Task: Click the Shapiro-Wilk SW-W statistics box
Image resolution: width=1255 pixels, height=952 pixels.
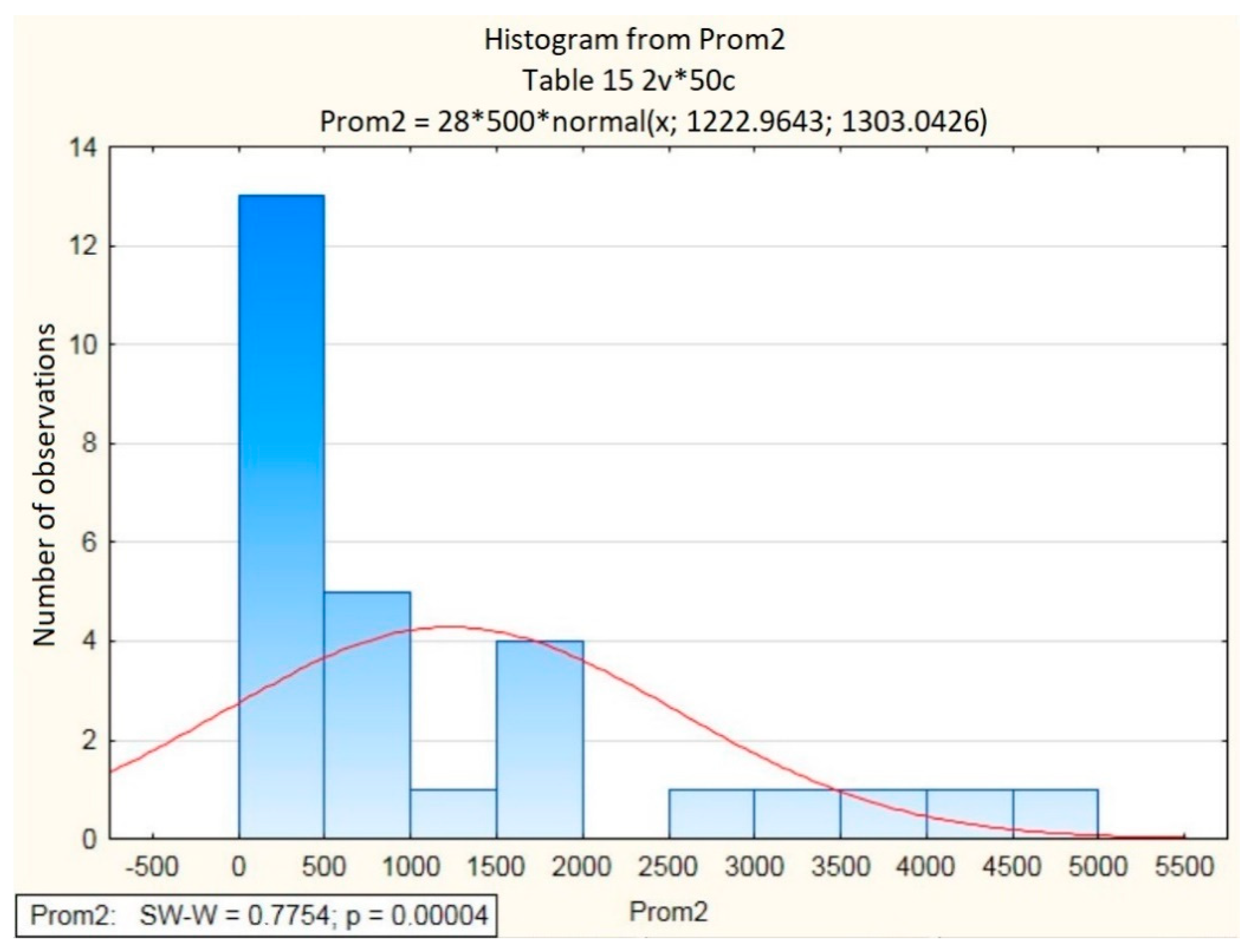Action: (x=256, y=915)
